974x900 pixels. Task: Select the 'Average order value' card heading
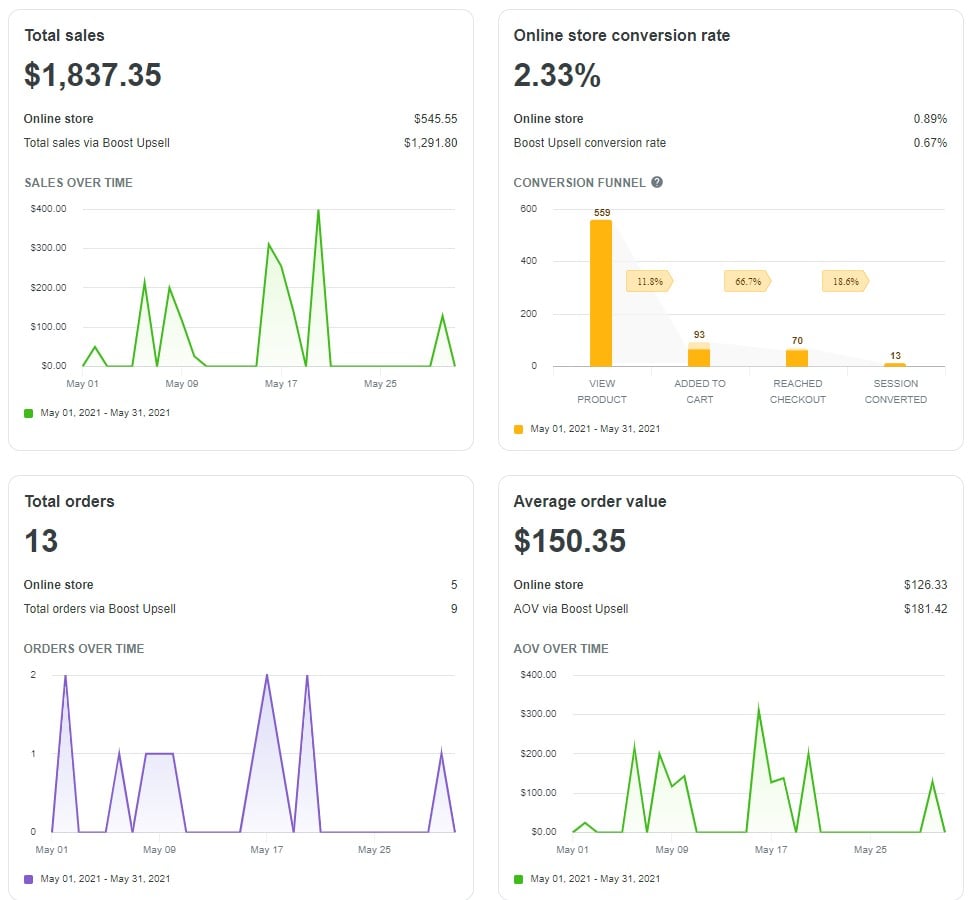[590, 501]
